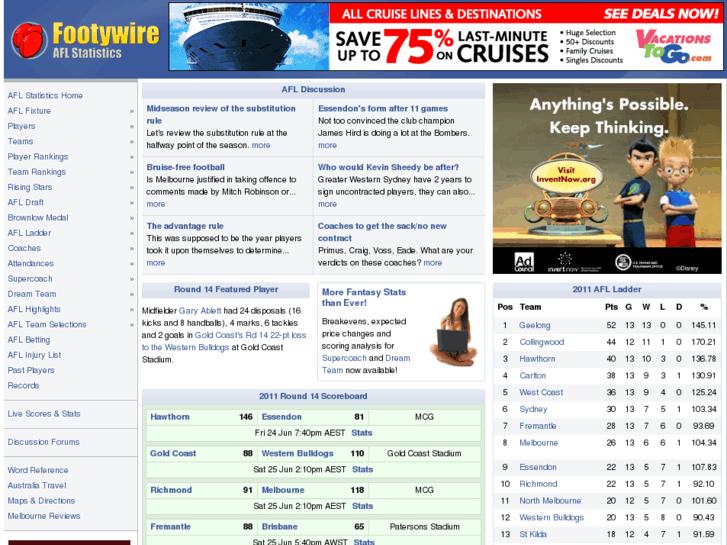727x545 pixels.
Task: Go to AFL Betting page
Action: [29, 340]
